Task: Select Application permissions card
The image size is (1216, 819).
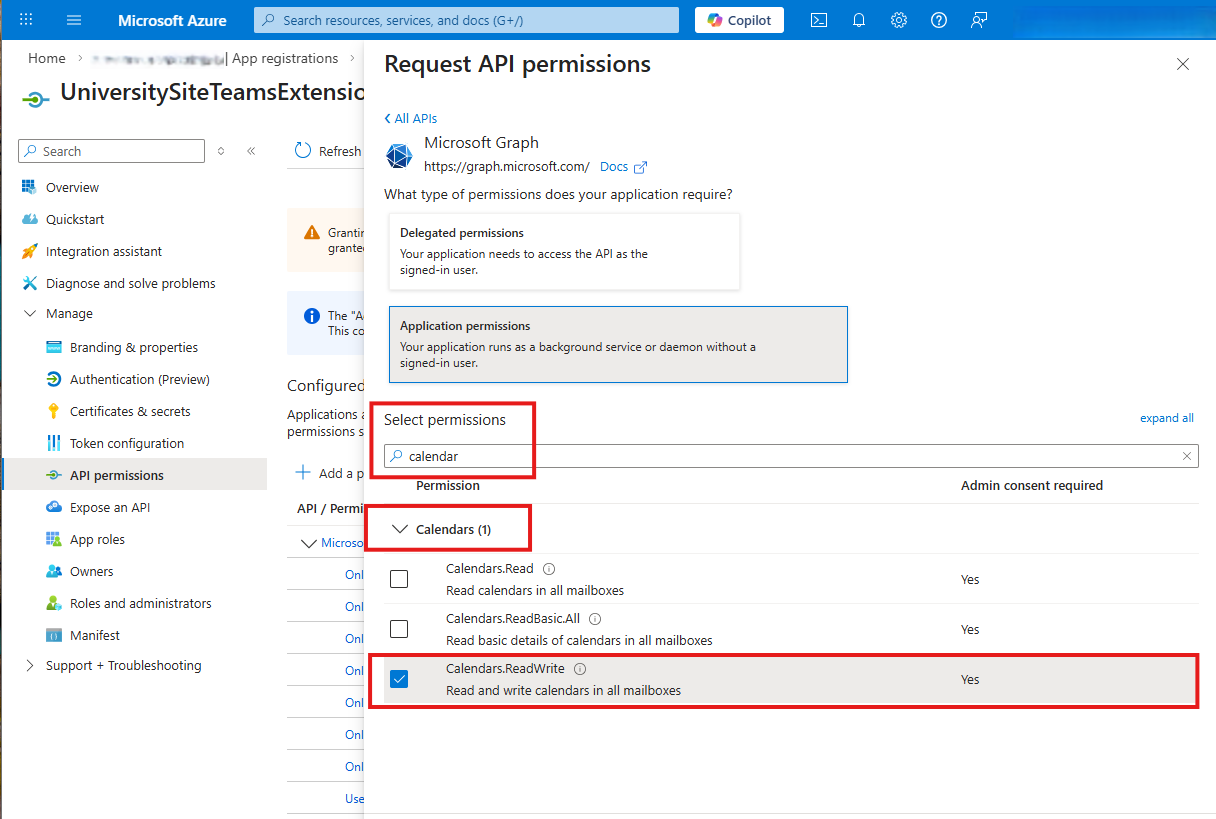Action: (618, 344)
